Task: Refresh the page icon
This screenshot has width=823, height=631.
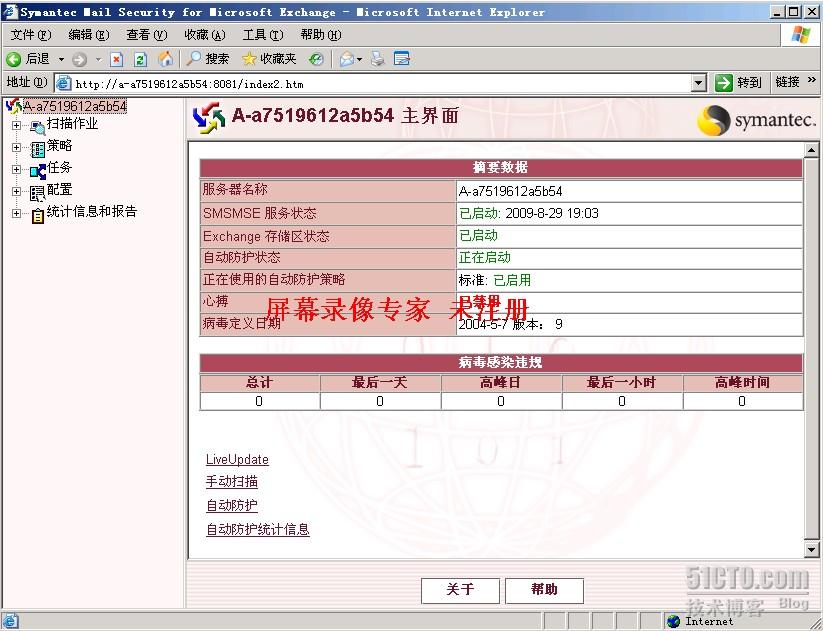Action: (x=140, y=59)
